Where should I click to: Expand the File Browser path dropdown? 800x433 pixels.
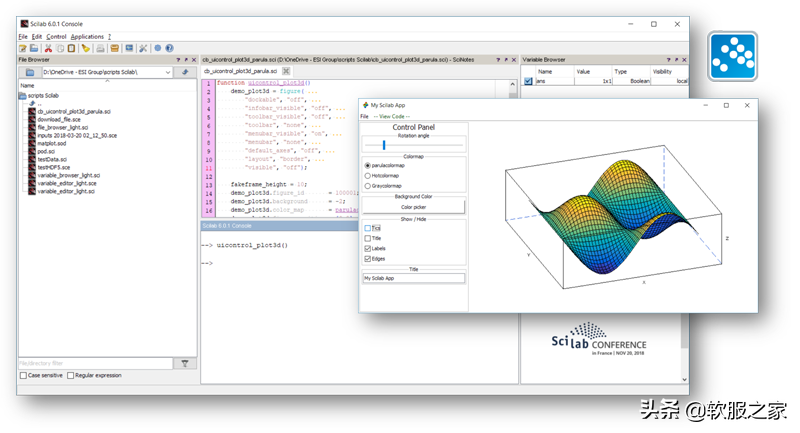tap(167, 72)
